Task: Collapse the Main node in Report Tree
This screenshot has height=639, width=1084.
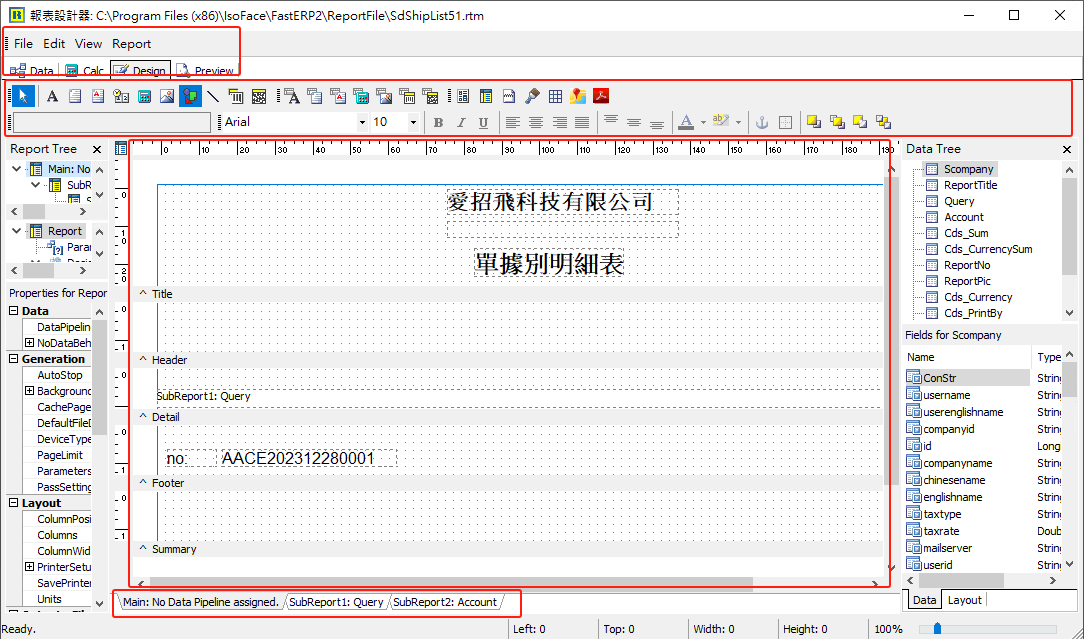Action: coord(17,169)
